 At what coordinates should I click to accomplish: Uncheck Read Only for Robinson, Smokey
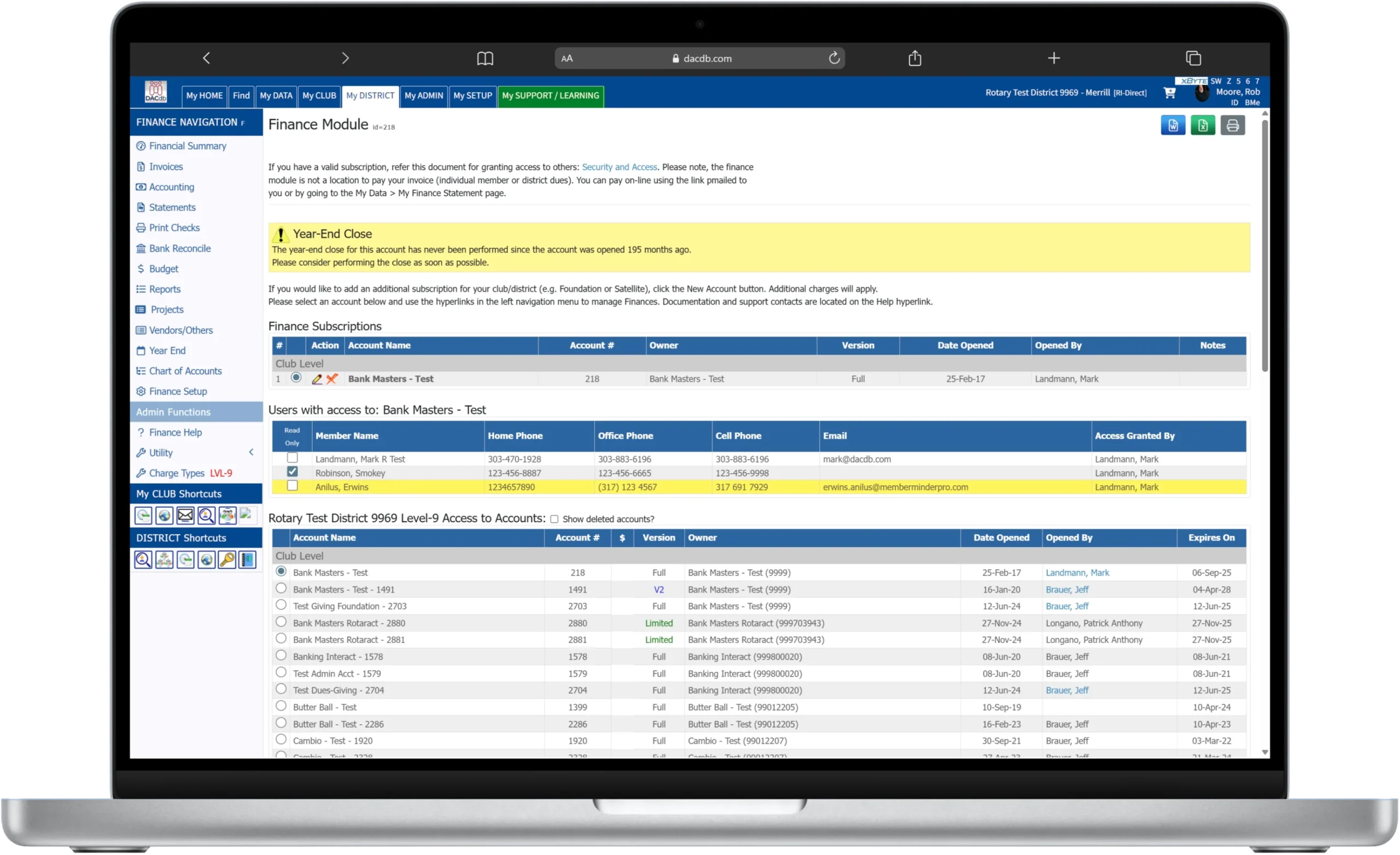point(292,472)
